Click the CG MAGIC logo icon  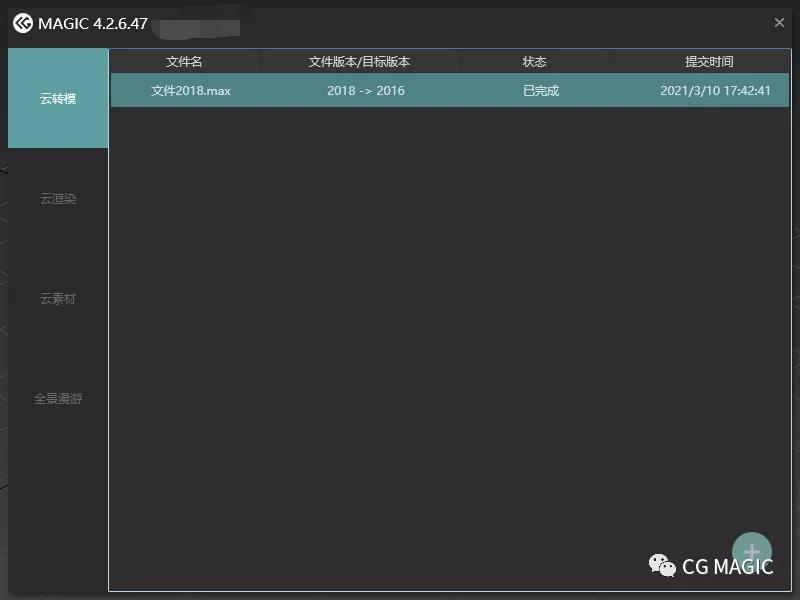(x=22, y=23)
